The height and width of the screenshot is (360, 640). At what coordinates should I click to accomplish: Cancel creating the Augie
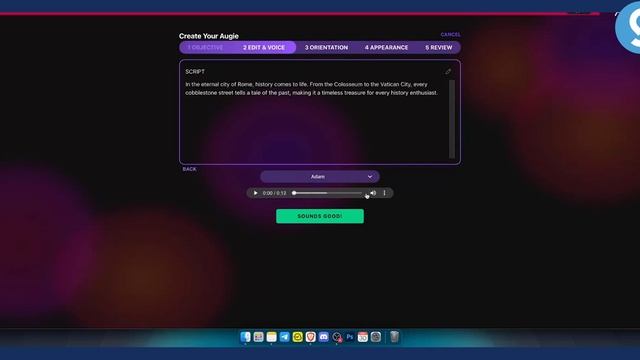pos(450,35)
